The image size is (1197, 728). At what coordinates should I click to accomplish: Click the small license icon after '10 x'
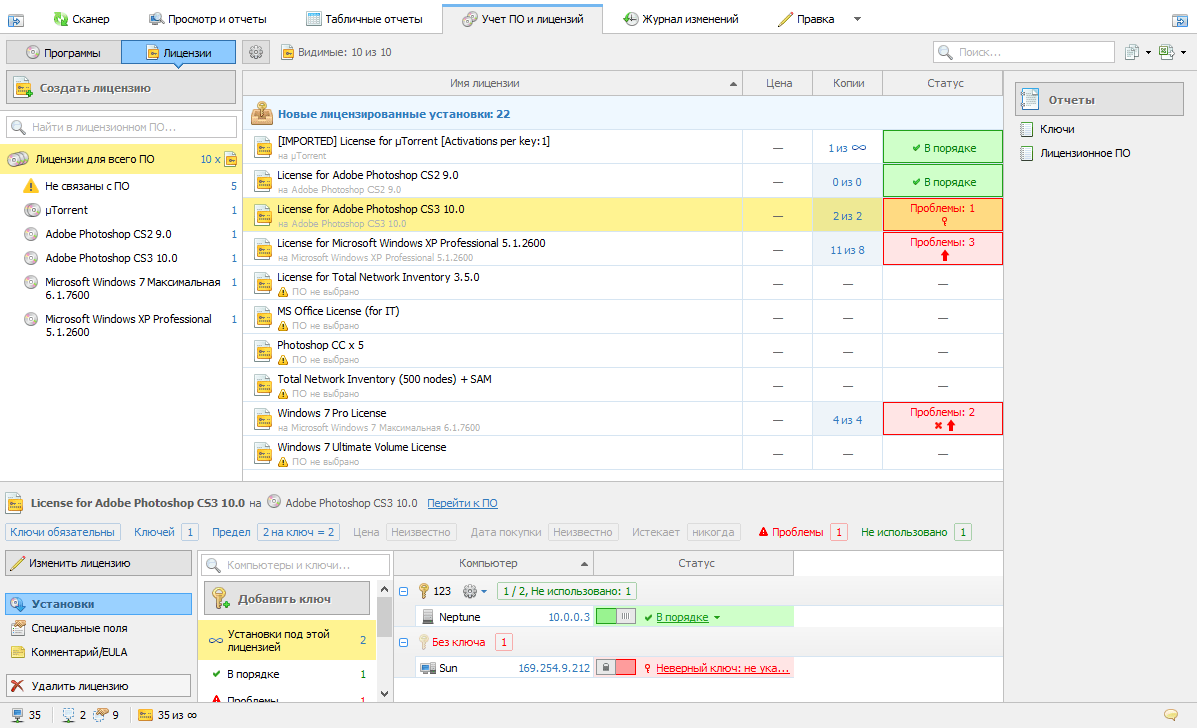230,159
